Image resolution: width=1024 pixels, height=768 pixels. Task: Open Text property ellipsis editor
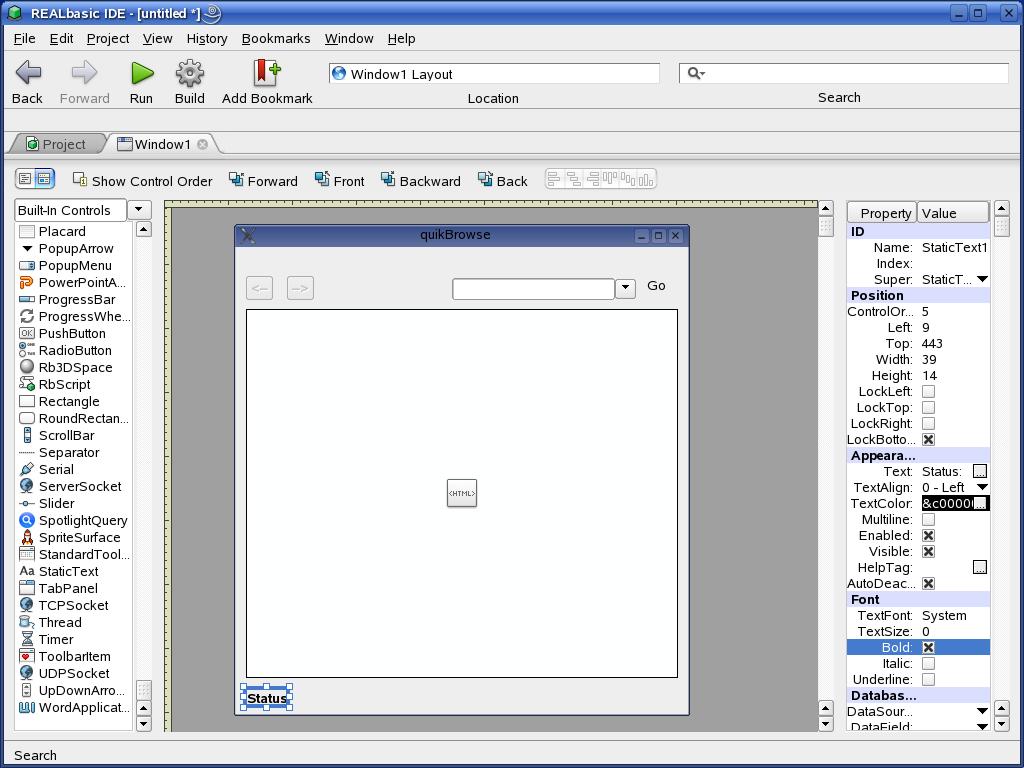980,472
